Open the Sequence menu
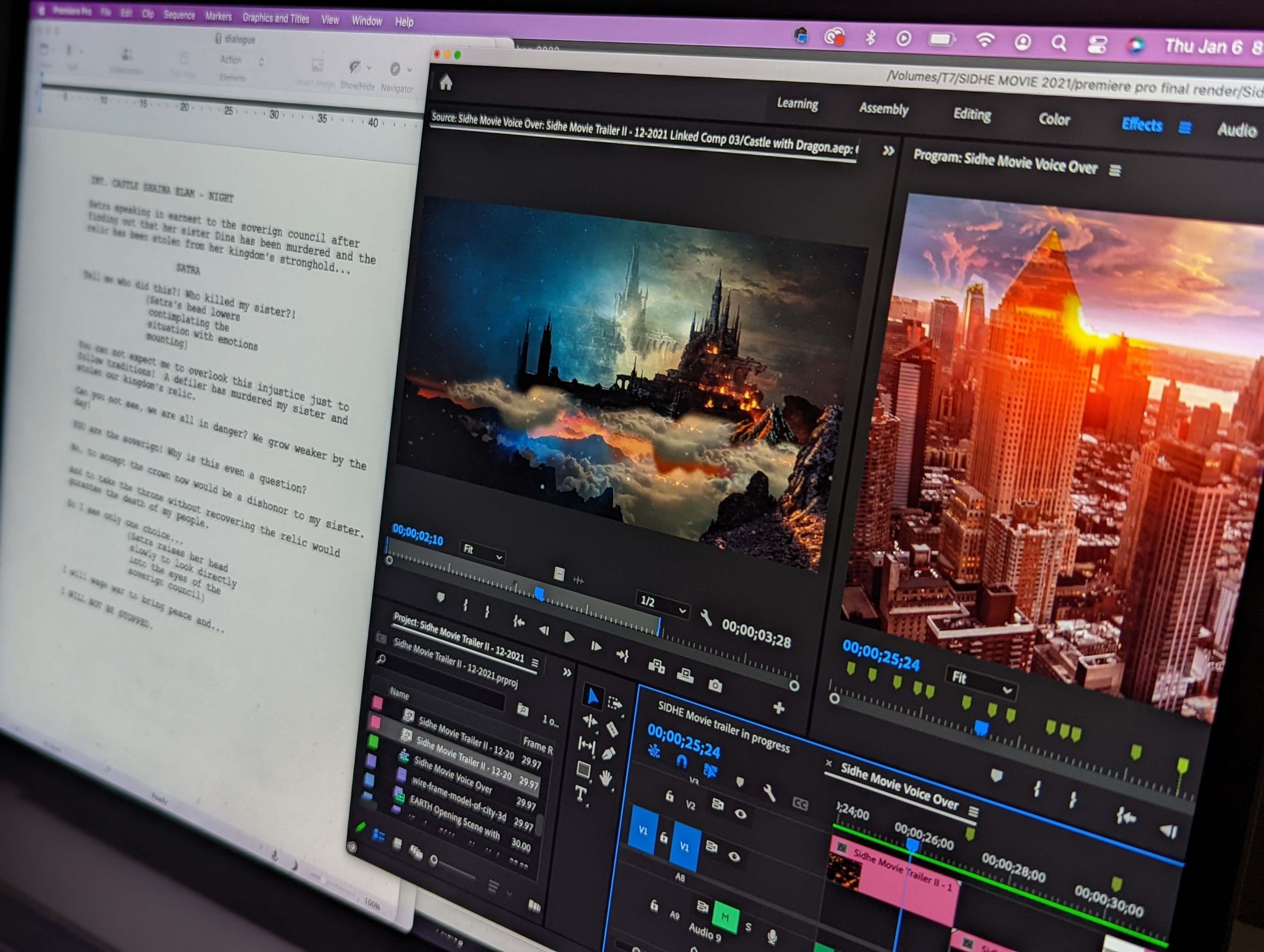 tap(179, 15)
